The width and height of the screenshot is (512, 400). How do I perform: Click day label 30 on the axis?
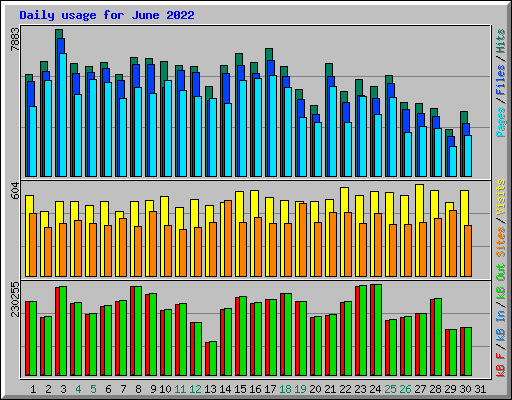coord(465,389)
